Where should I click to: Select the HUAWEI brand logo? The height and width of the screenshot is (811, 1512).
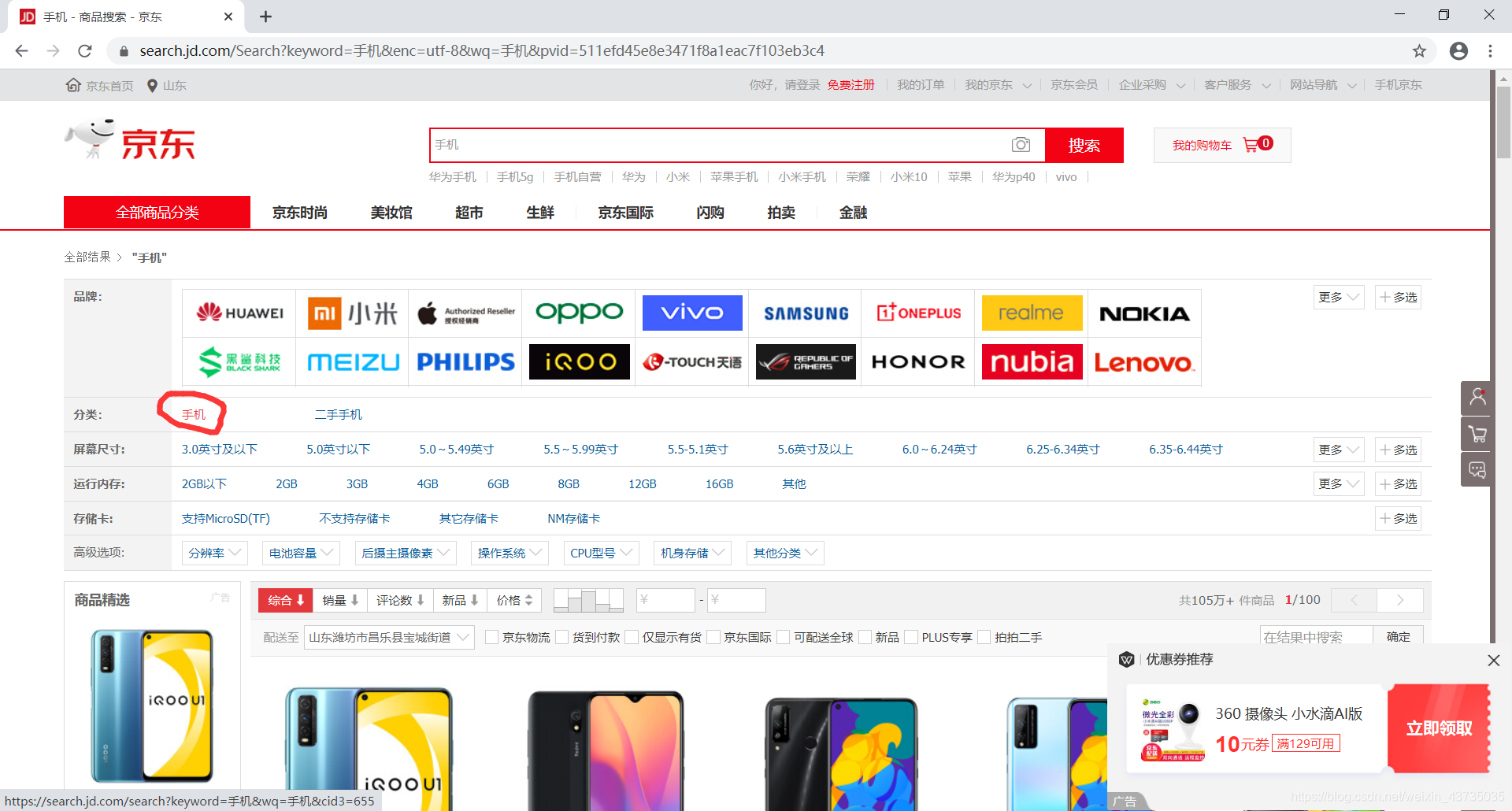(239, 313)
